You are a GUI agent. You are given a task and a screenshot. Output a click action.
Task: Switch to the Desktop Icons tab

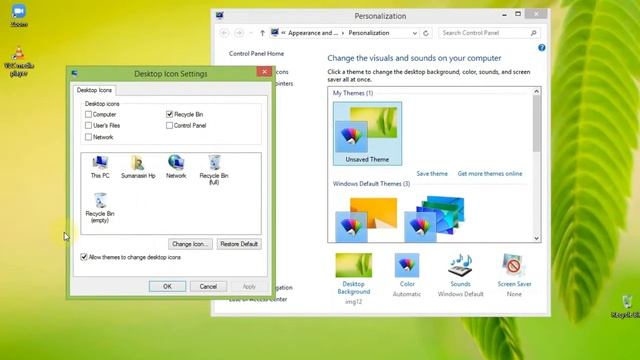coord(94,90)
